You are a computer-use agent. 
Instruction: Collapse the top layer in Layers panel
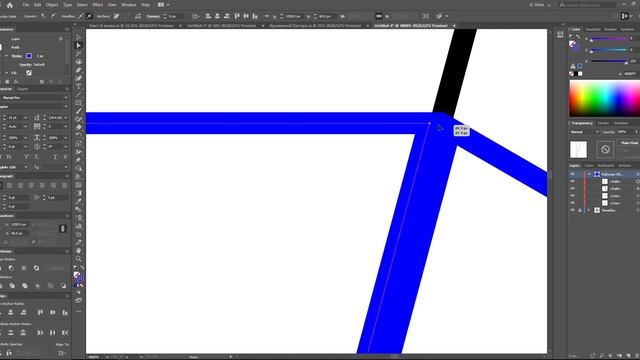589,174
